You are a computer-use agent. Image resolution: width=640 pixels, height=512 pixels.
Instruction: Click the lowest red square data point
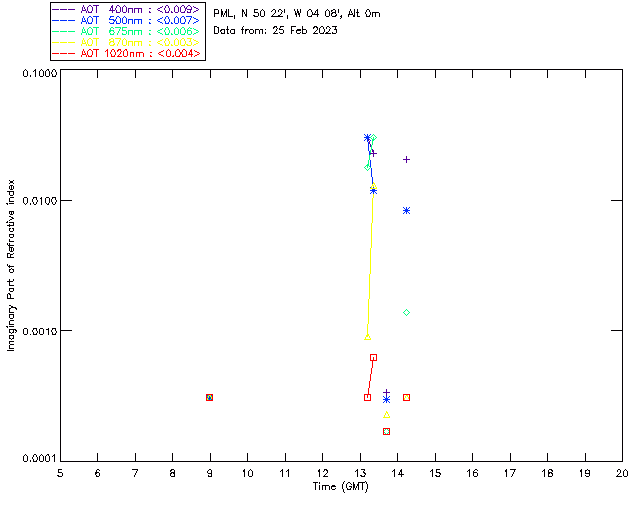[387, 431]
